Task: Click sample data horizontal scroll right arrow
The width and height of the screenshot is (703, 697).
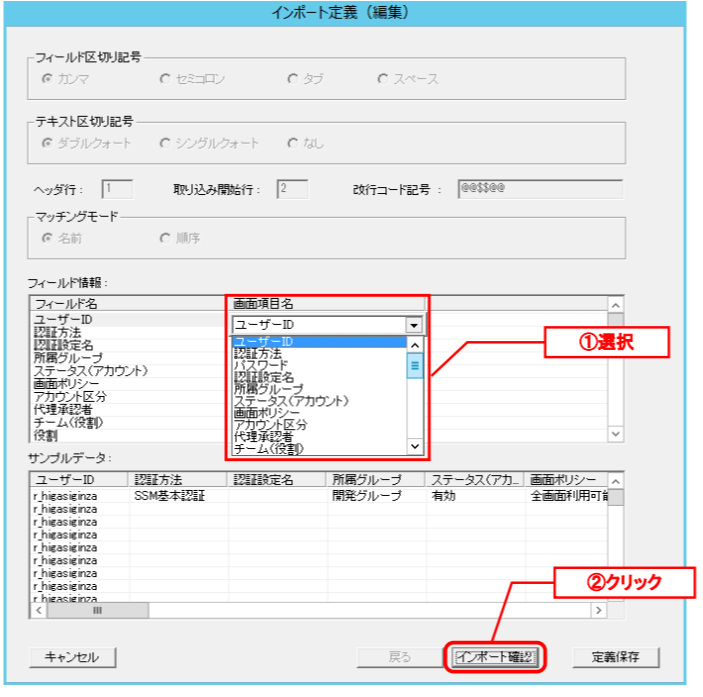Action: [599, 610]
